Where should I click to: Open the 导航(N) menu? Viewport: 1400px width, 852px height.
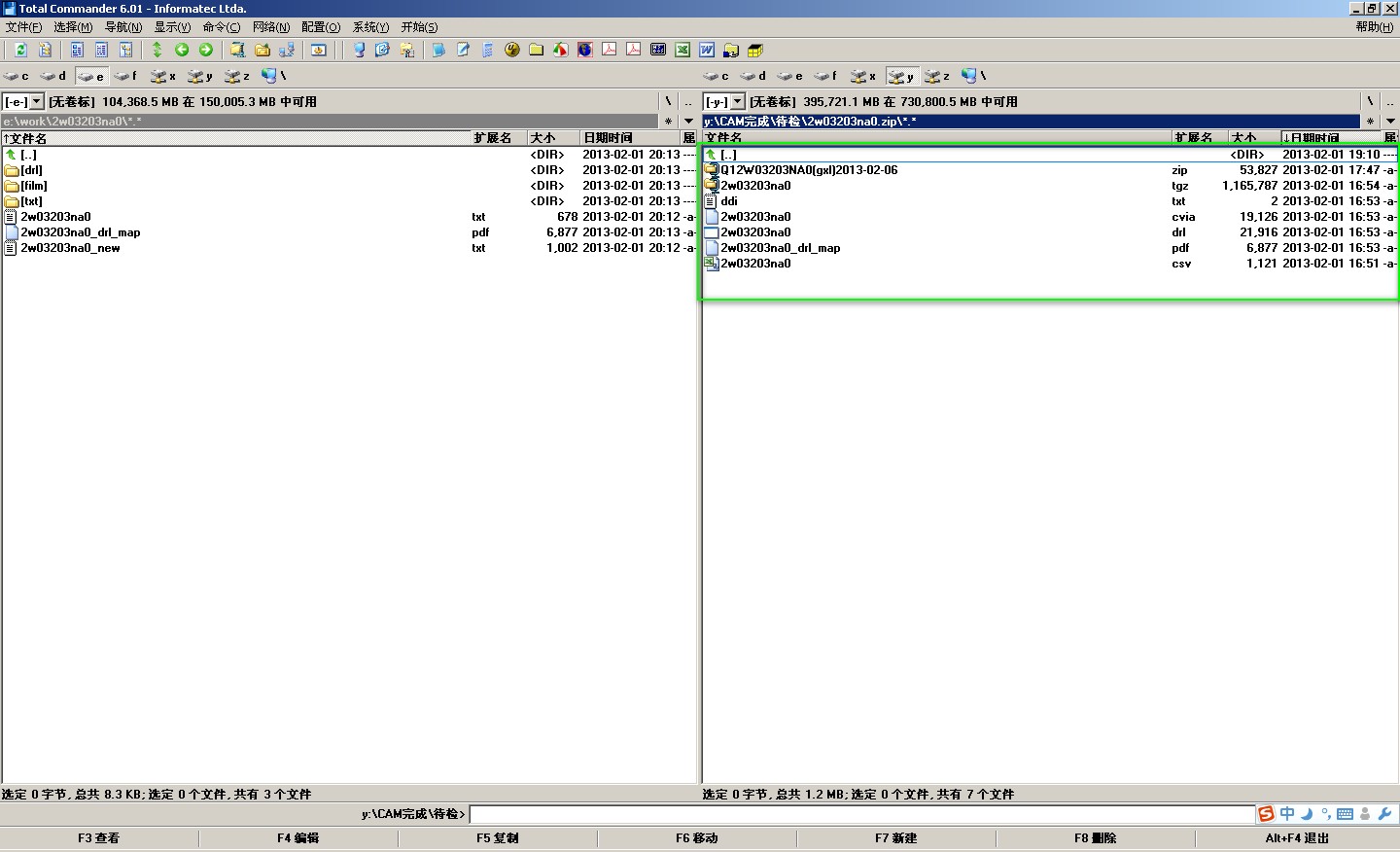coord(123,27)
